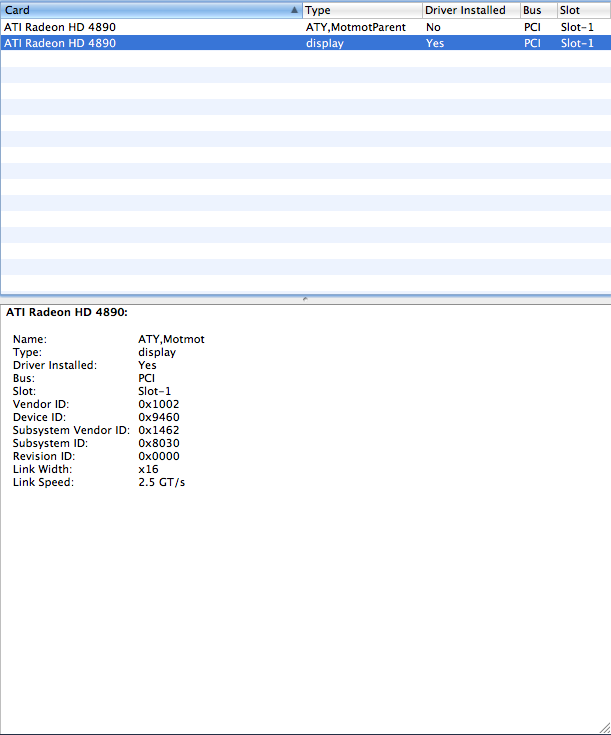
Task: Click the Revision ID value 0x0000
Action: [x=158, y=456]
